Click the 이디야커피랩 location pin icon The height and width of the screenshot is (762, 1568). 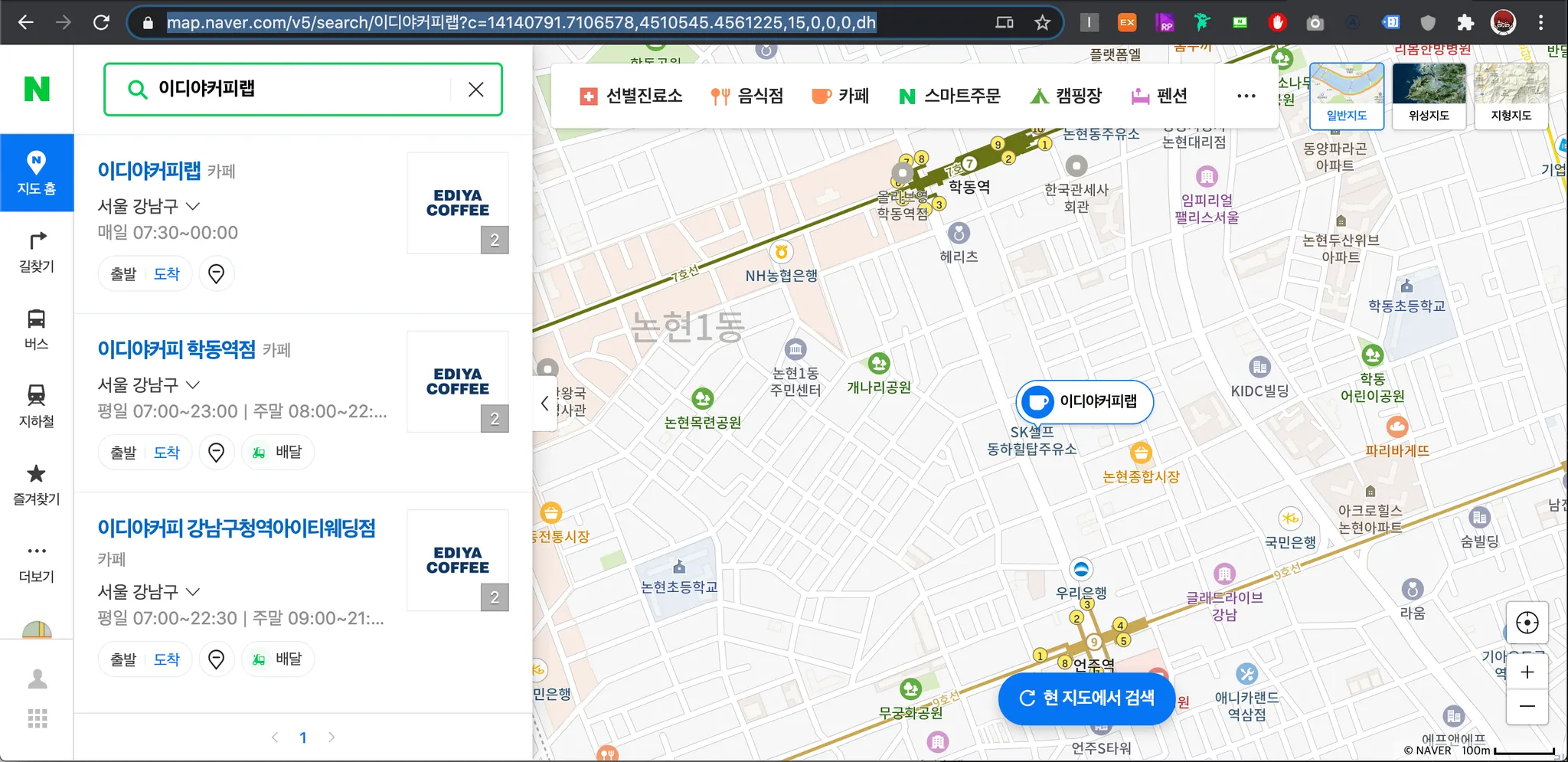(217, 274)
